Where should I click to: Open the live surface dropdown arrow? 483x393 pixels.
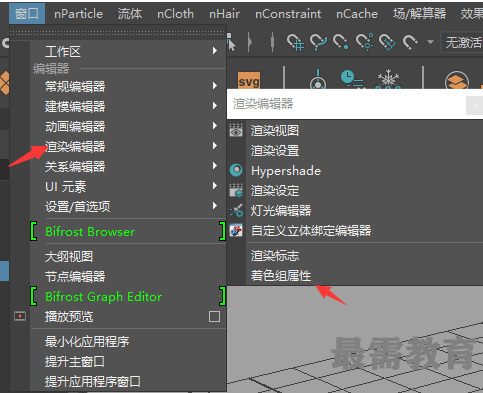(430, 42)
